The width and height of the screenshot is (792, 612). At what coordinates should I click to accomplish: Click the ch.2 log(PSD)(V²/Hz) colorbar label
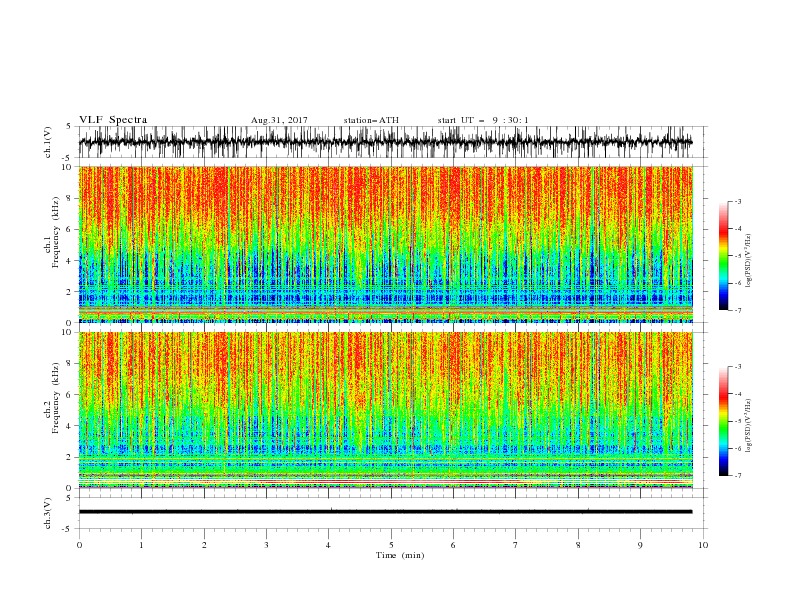(748, 426)
